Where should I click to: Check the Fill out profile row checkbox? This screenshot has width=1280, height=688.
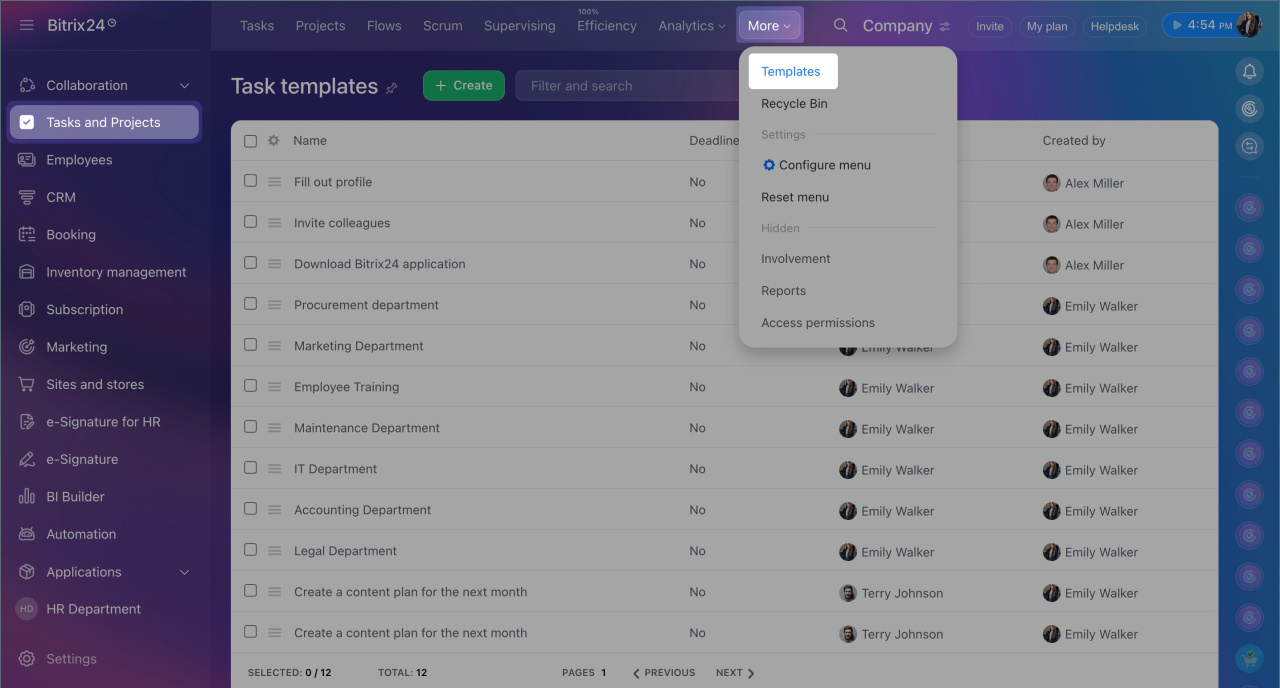click(x=250, y=181)
